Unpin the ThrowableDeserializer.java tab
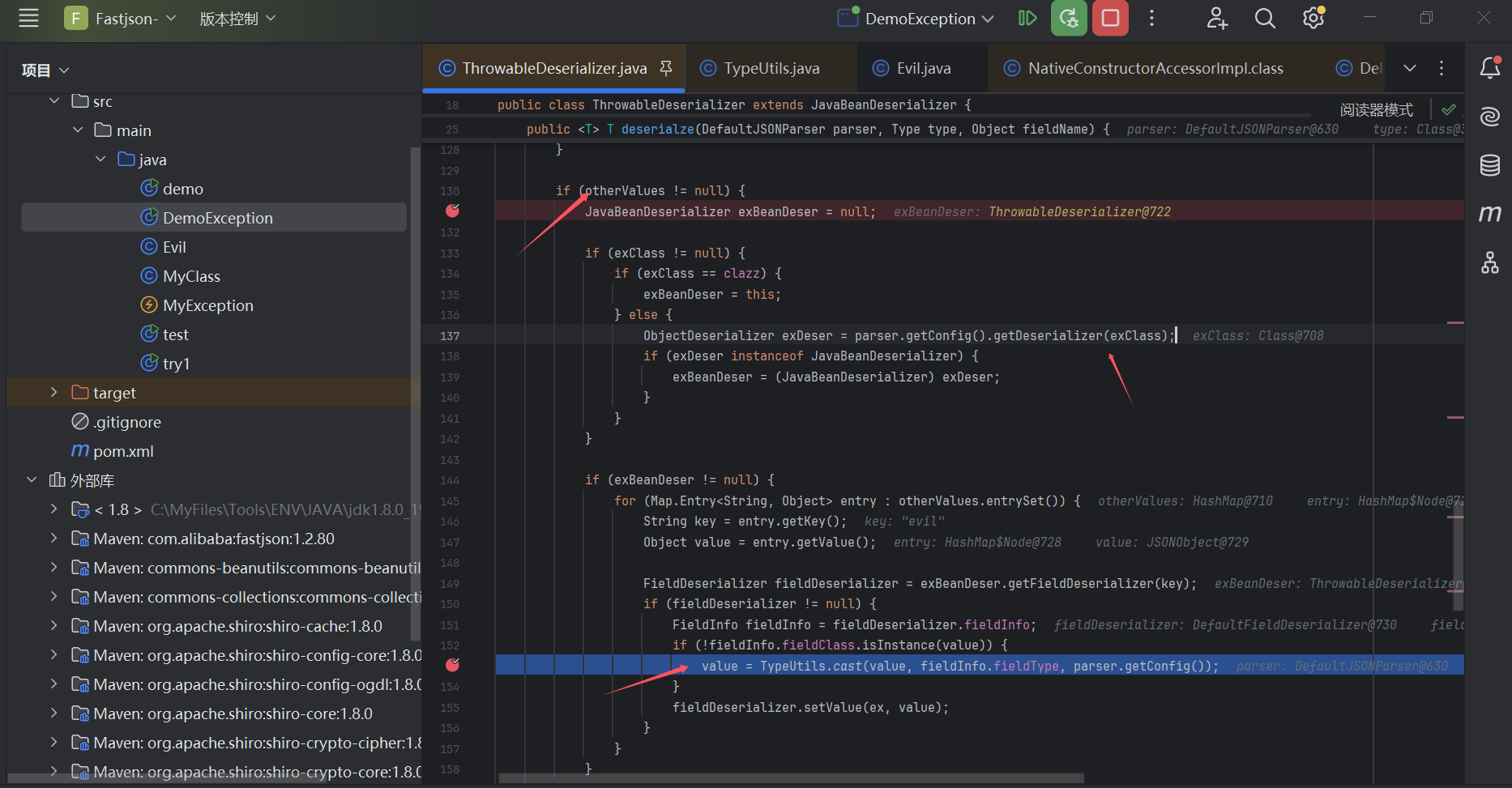The width and height of the screenshot is (1512, 788). coord(666,68)
